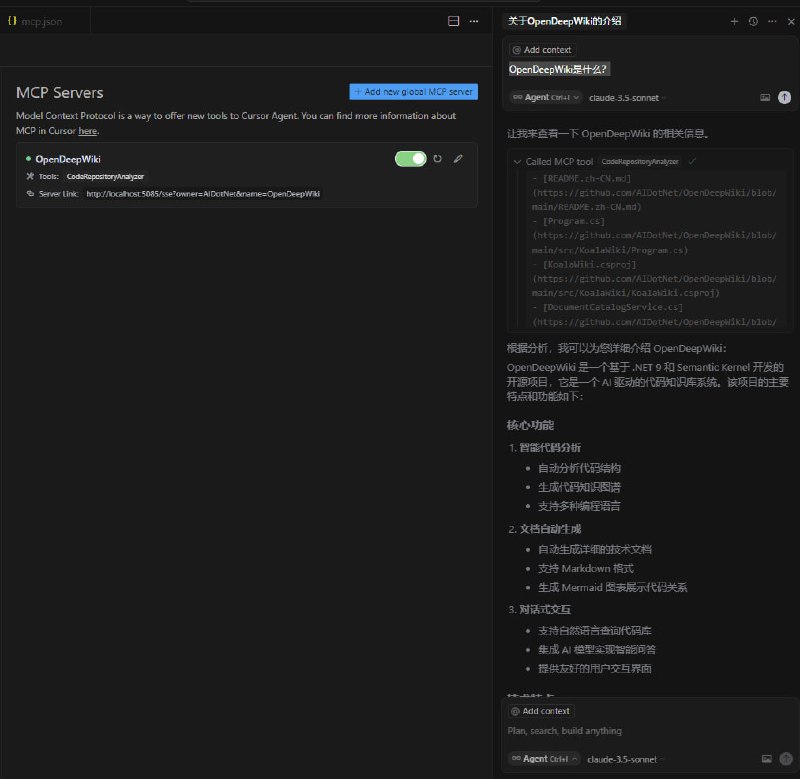Click the refresh icon for OpenDeepWiki server

(436, 158)
